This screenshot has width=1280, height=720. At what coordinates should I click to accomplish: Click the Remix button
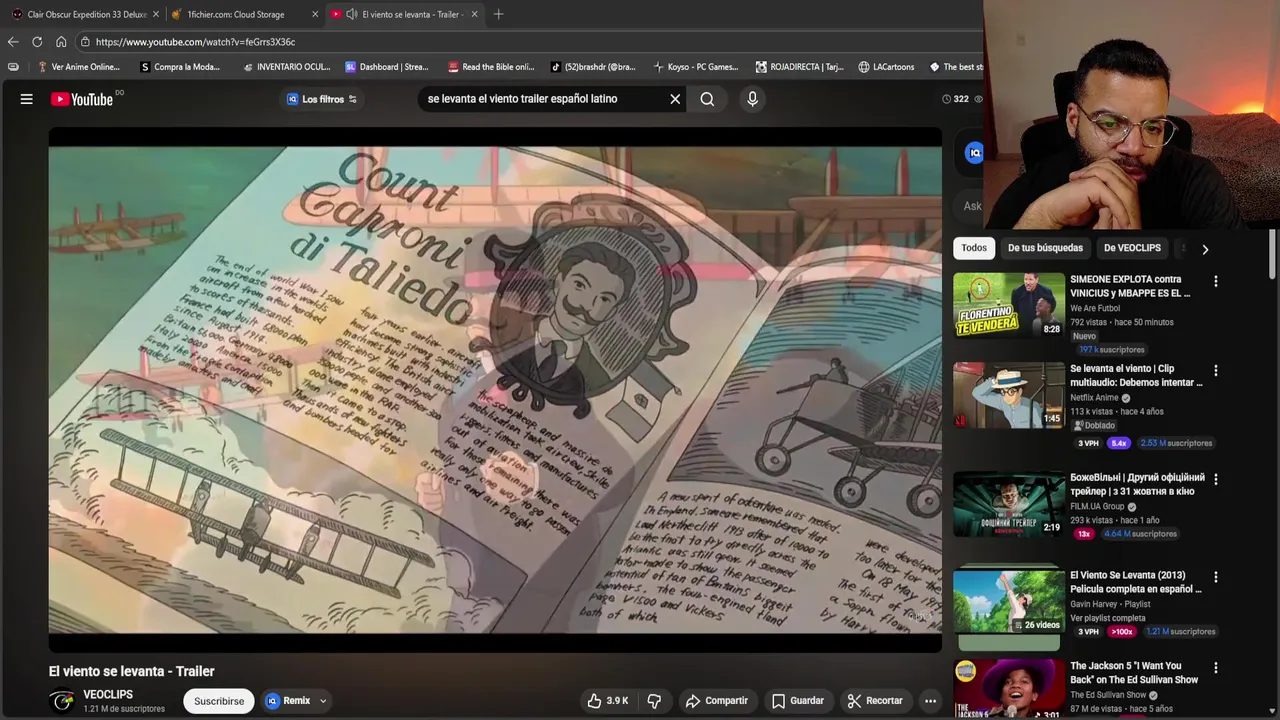289,701
